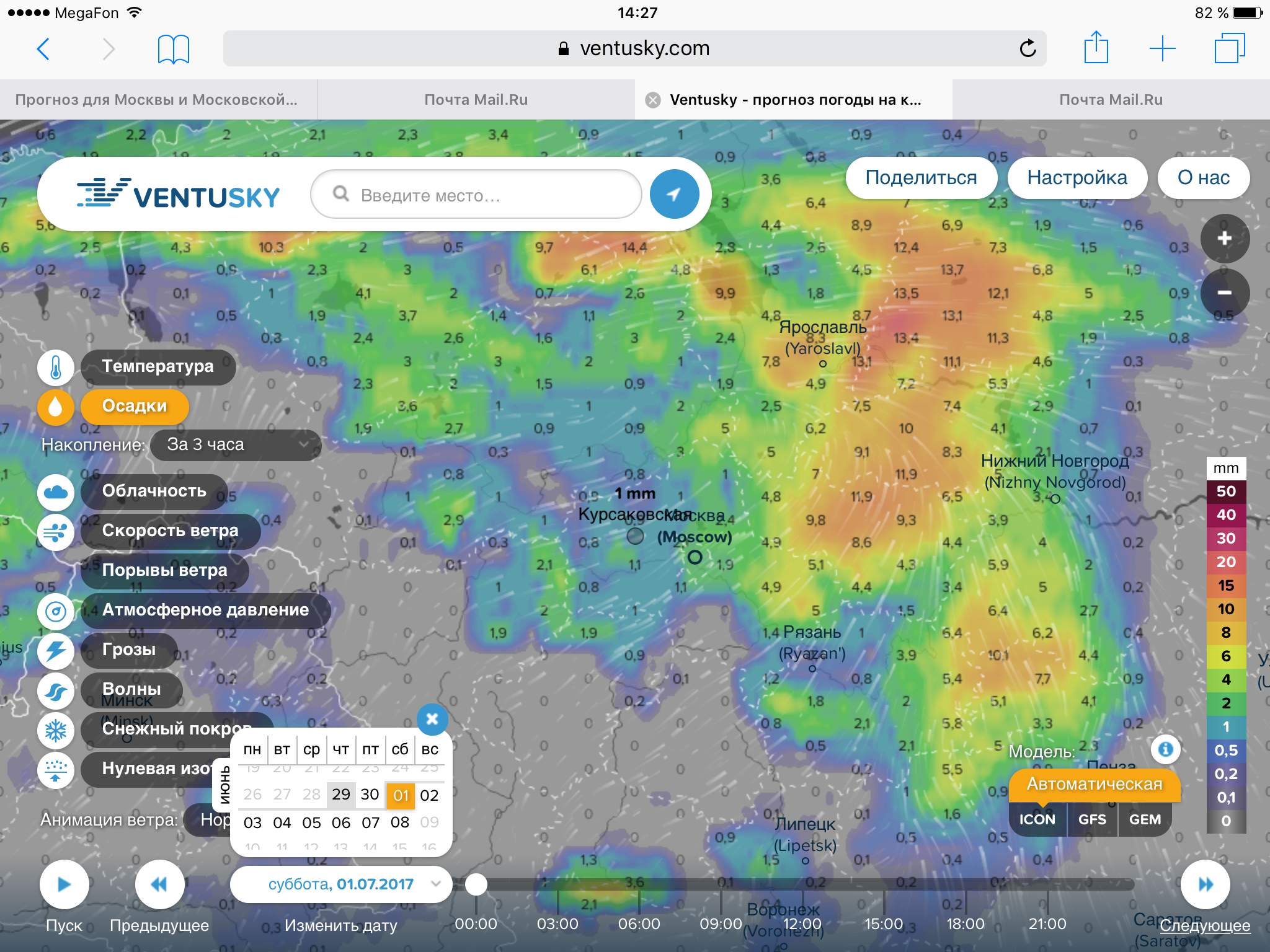The height and width of the screenshot is (952, 1270).
Task: Click the orange precipitation drop icon
Action: [56, 407]
